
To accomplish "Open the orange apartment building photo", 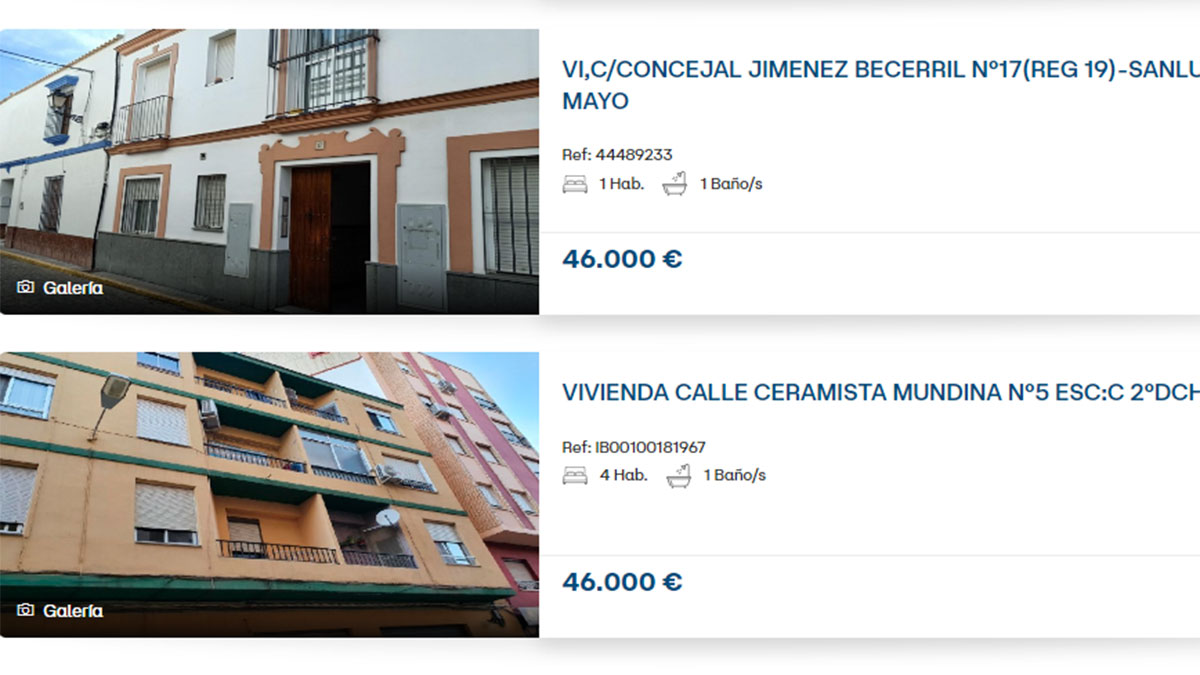I will pos(269,494).
